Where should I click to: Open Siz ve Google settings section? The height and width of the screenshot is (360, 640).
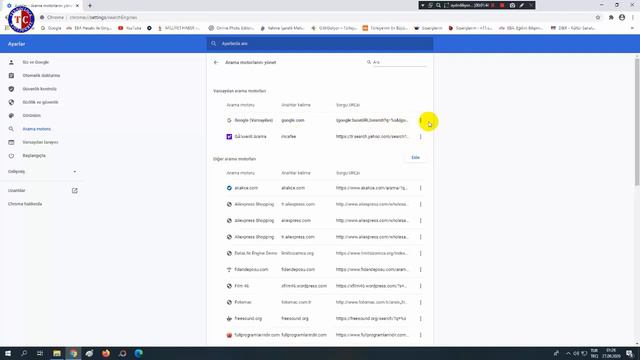point(36,62)
